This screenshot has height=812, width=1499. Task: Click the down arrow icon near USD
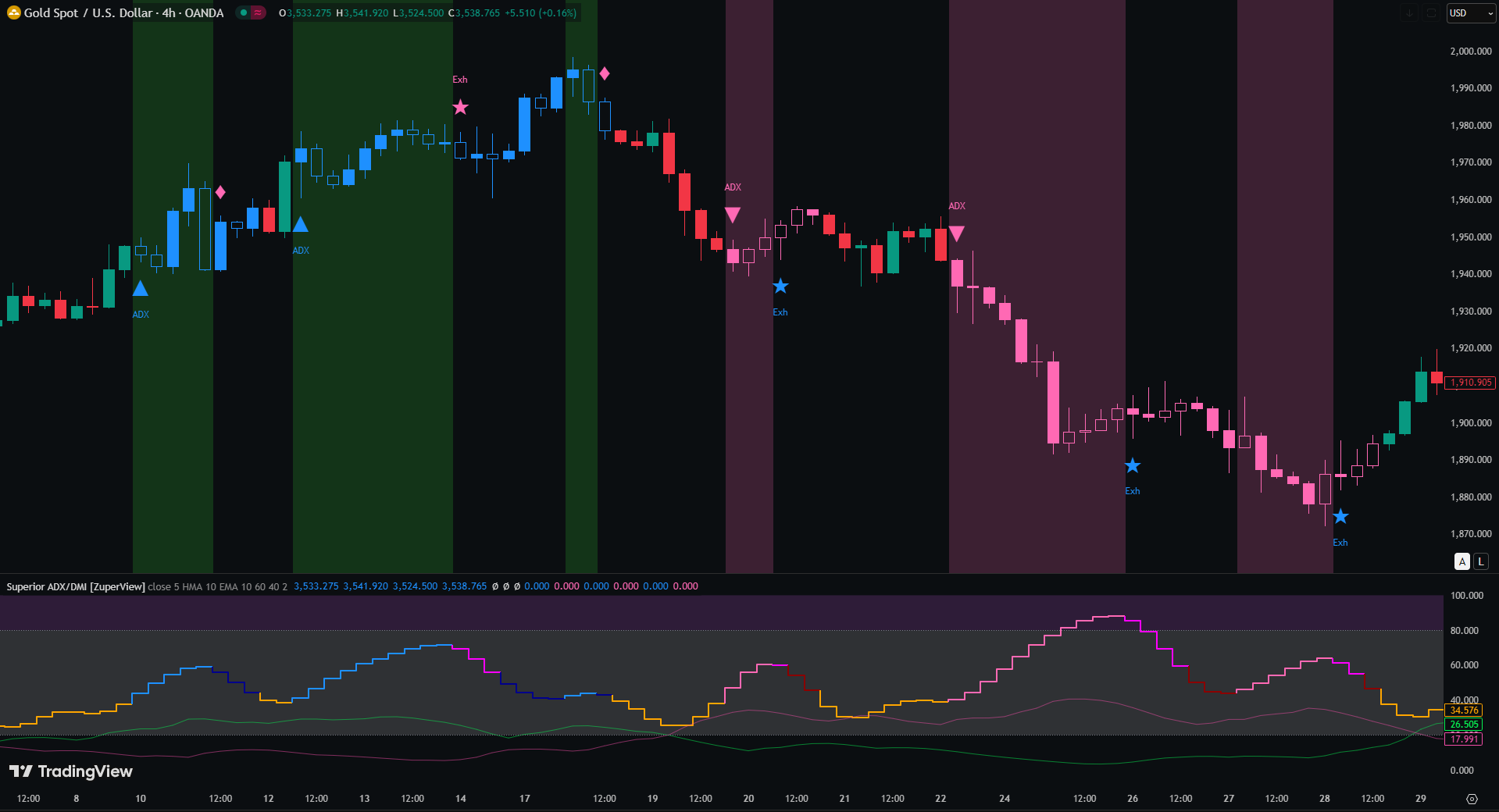1409,12
